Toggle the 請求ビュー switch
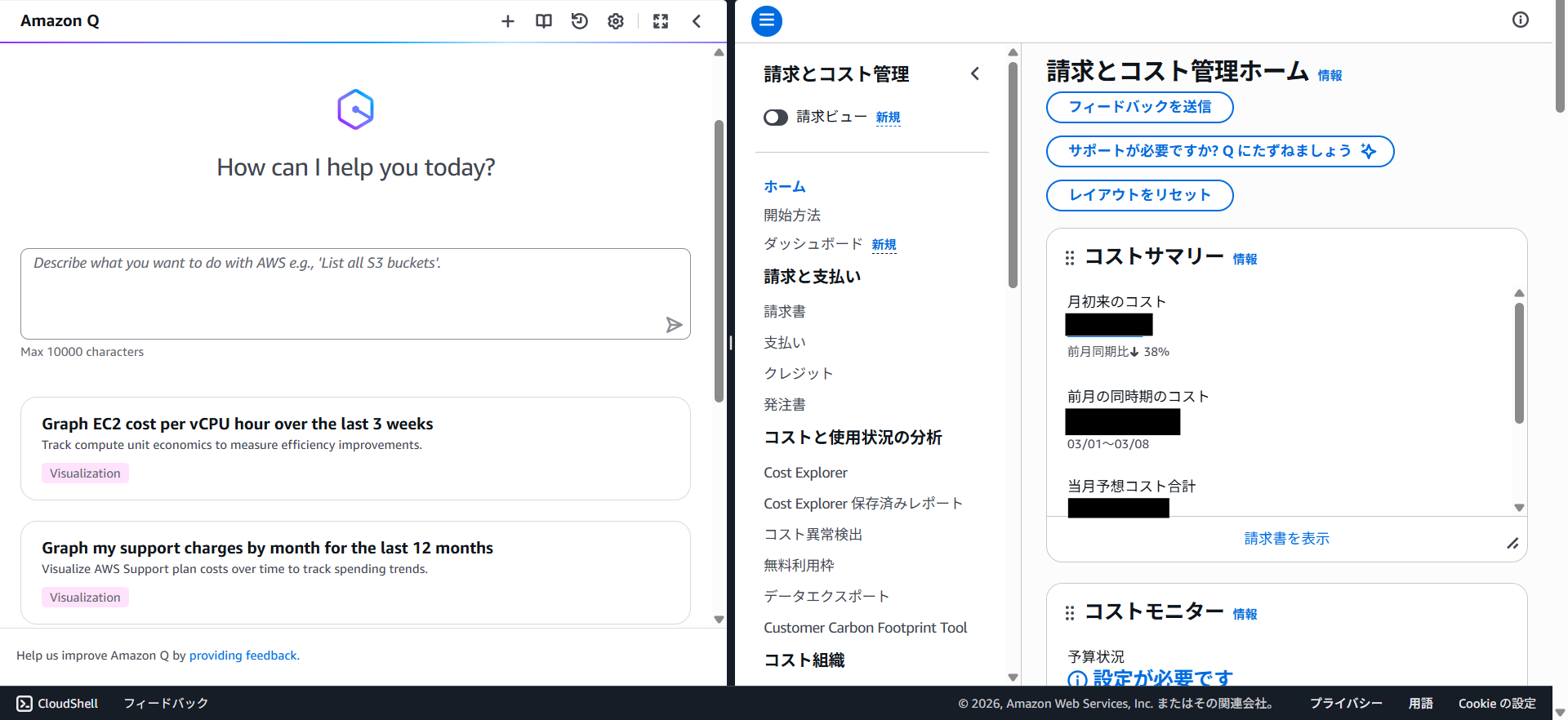 click(776, 118)
